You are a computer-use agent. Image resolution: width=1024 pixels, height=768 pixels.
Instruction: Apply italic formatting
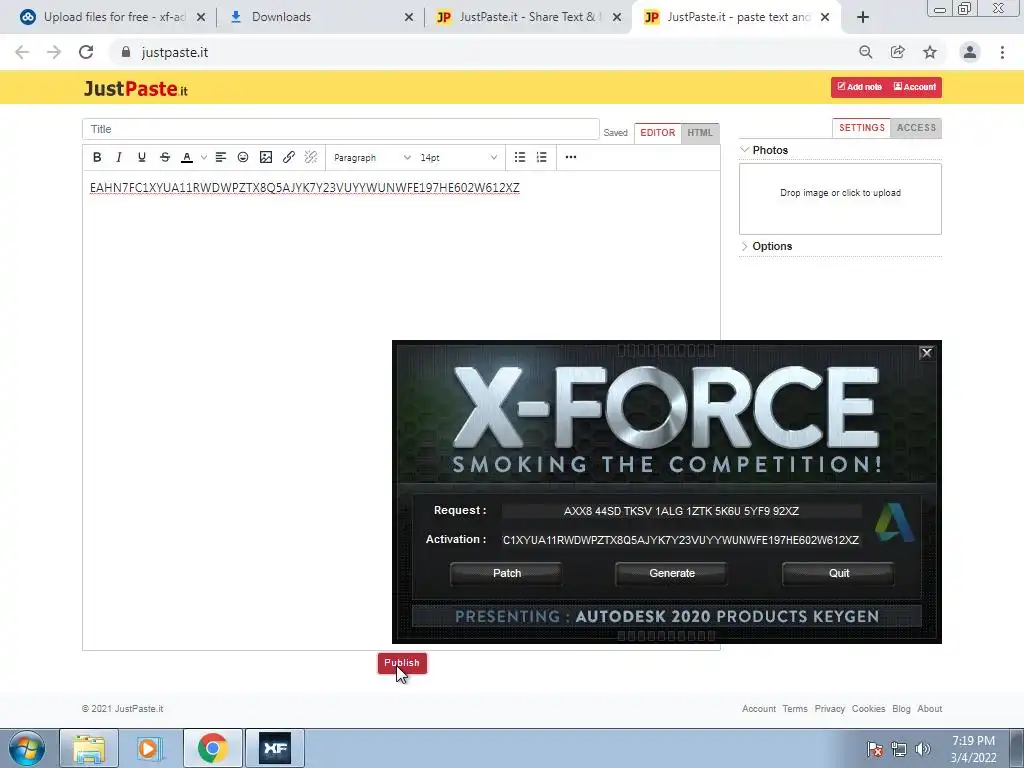[x=119, y=157]
